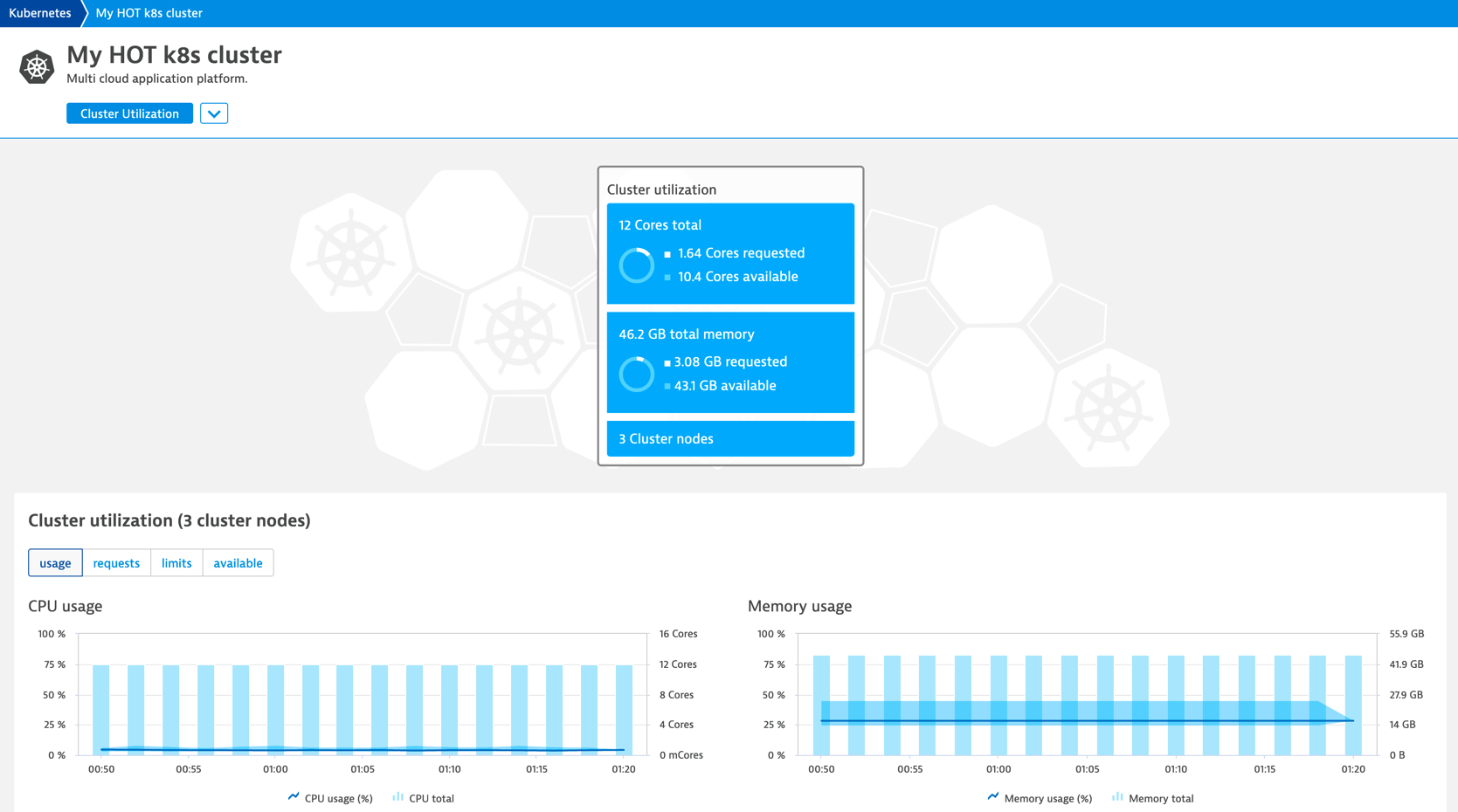Toggle the Memory usage (%) legend icon
Screen dimensions: 1458x812
point(993,796)
